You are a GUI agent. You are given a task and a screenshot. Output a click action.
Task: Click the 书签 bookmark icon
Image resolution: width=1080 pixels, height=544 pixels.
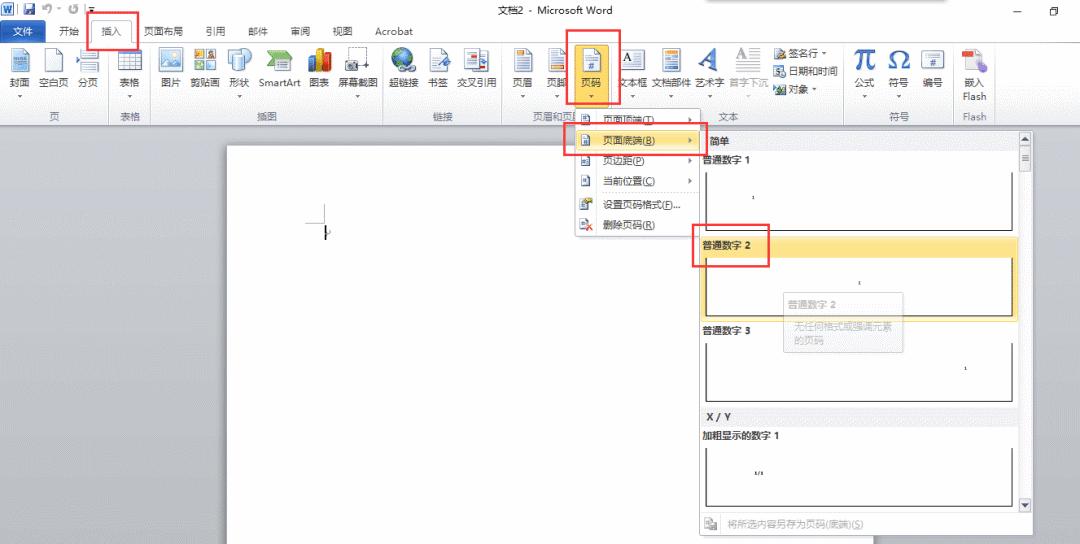(x=438, y=67)
